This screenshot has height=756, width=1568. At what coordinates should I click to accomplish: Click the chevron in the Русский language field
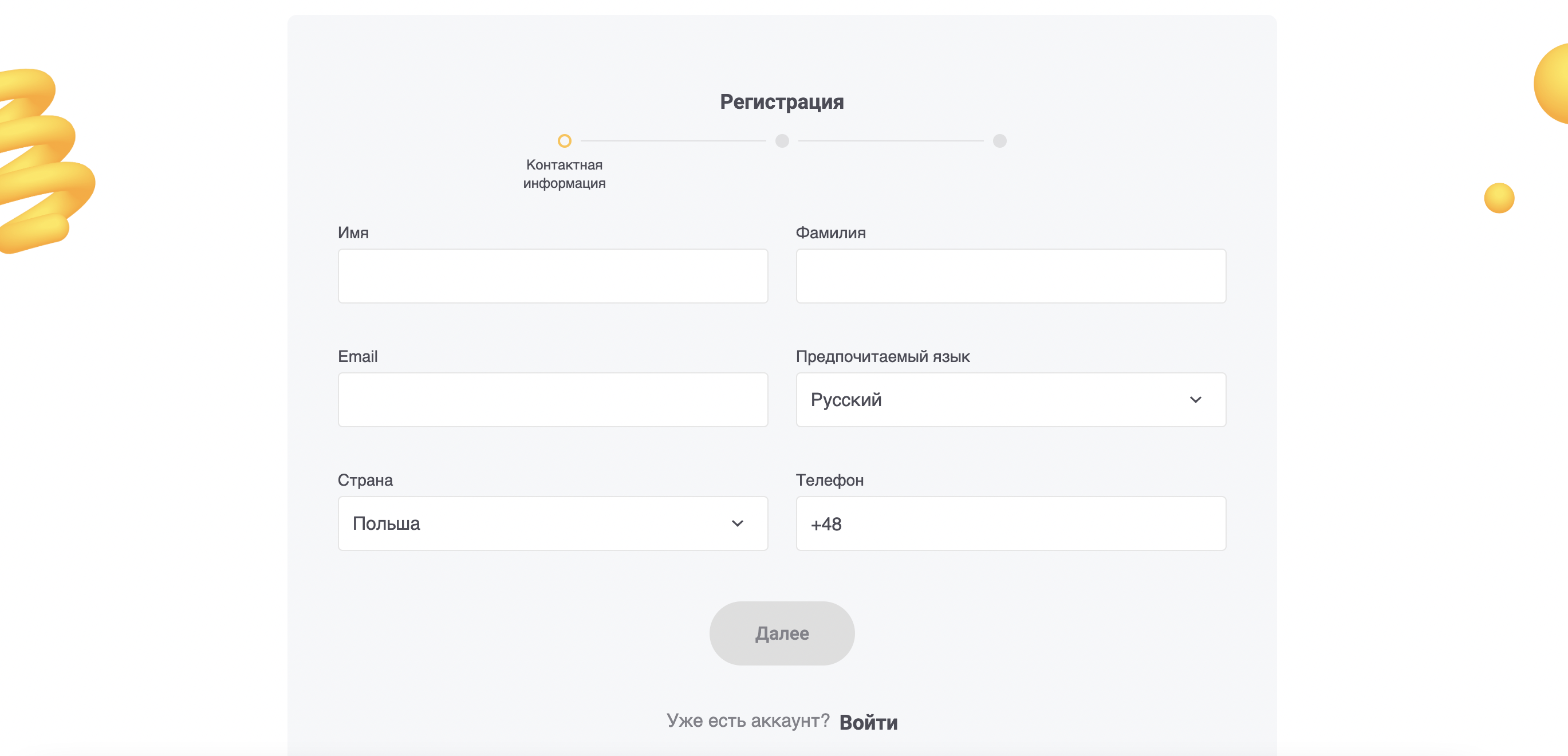coord(1195,400)
